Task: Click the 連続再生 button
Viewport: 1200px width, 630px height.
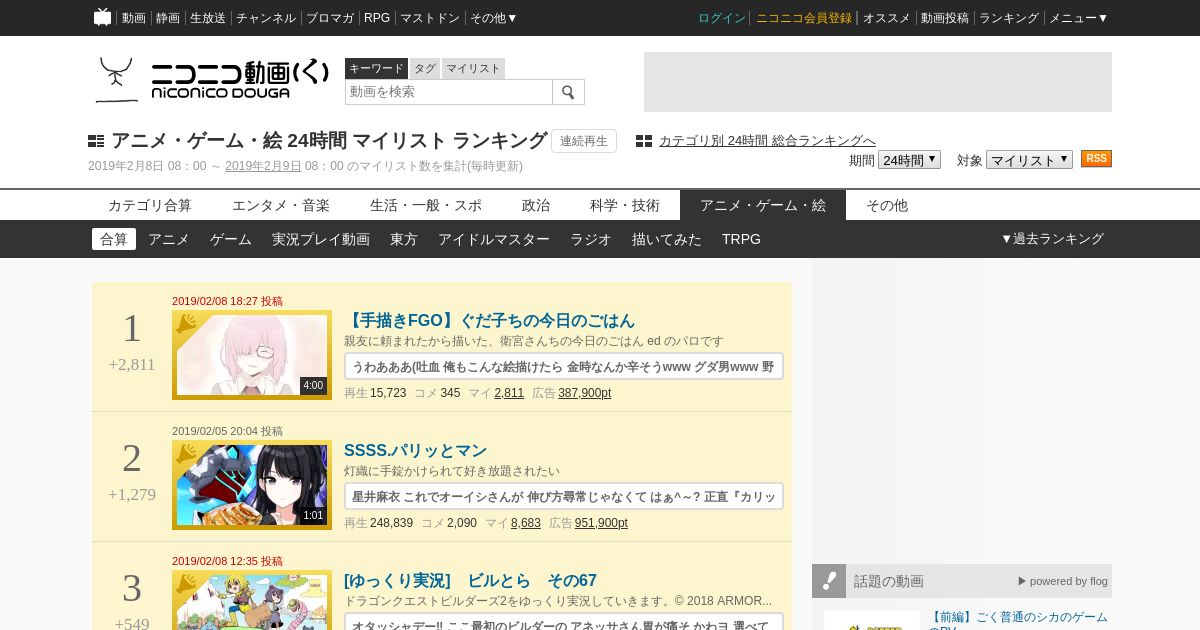Action: [584, 141]
